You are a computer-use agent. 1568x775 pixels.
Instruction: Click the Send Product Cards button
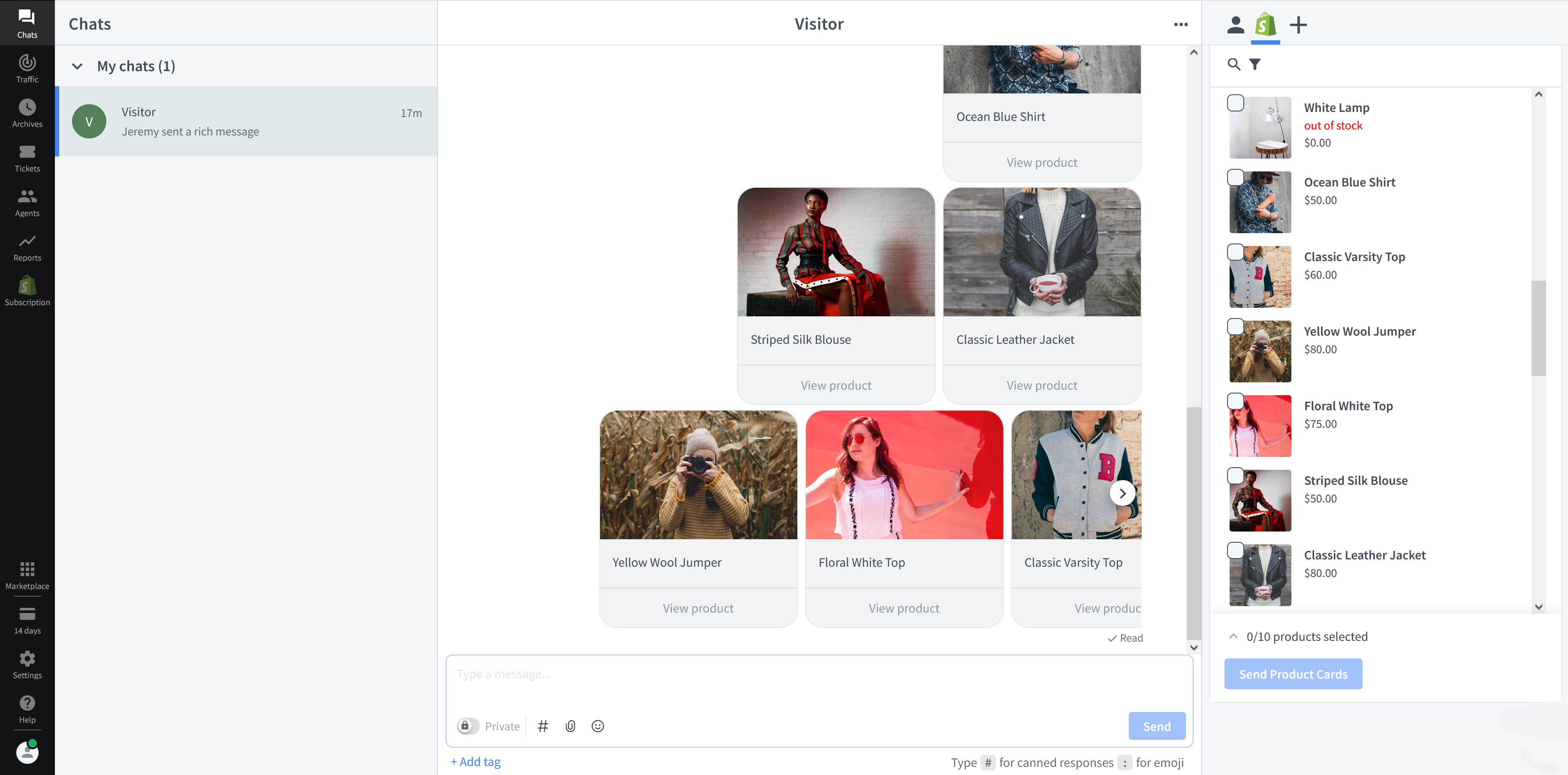tap(1293, 673)
